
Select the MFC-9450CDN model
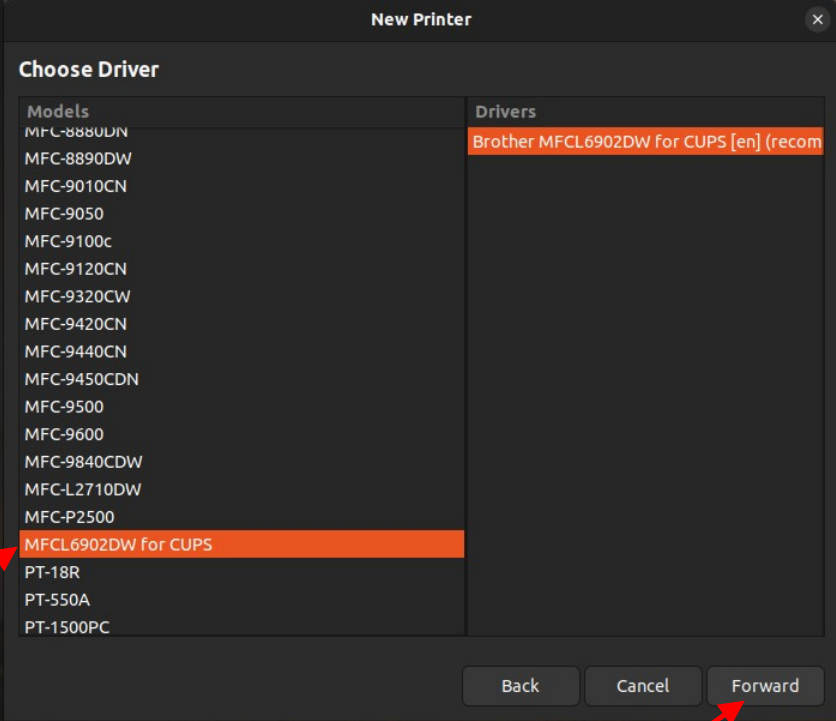[82, 379]
